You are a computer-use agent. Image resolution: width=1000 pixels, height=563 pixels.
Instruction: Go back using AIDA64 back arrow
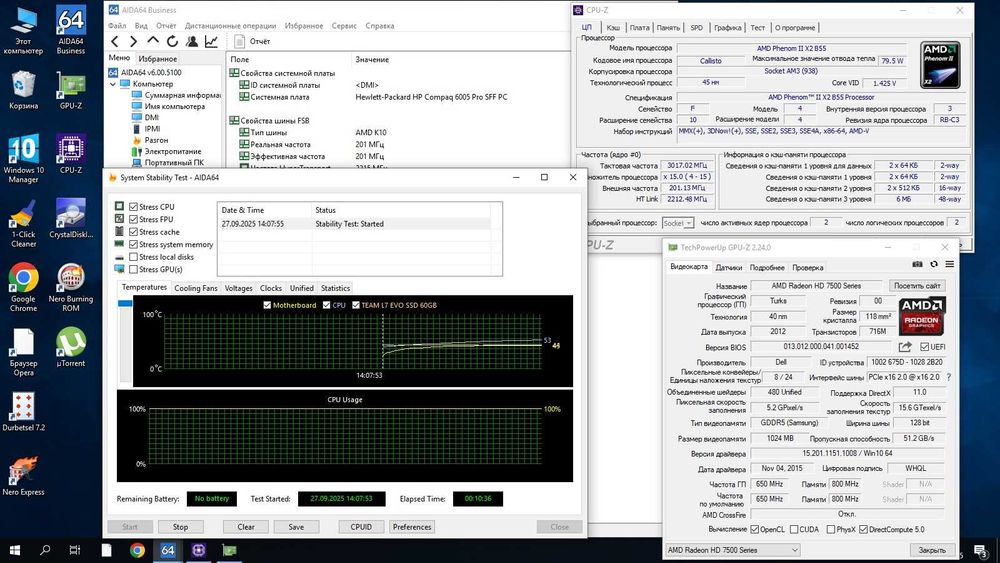click(115, 41)
